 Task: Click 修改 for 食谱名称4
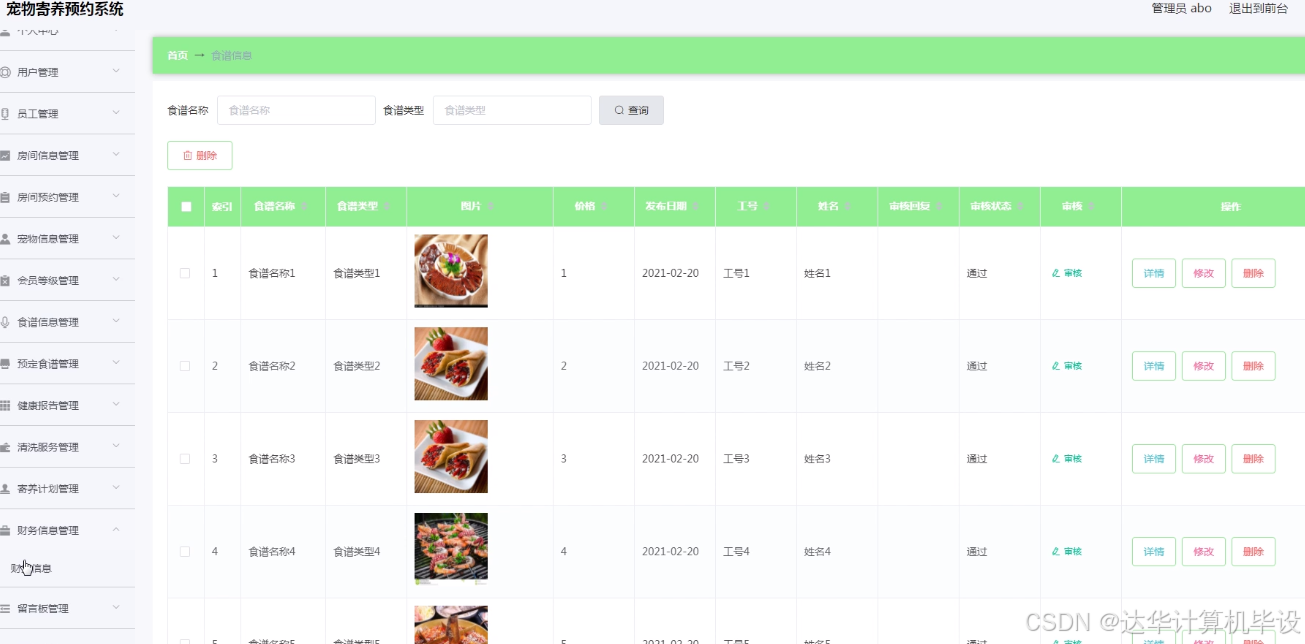coord(1204,551)
